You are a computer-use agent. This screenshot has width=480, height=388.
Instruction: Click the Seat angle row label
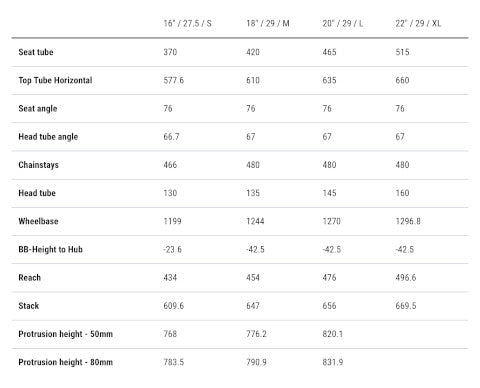click(38, 109)
